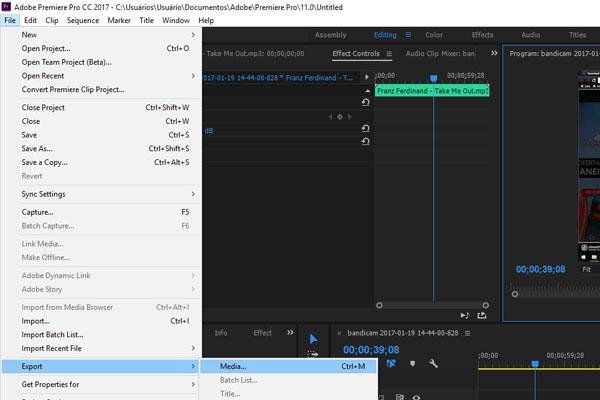
Task: Switch to the Audio workspace
Action: [x=531, y=35]
